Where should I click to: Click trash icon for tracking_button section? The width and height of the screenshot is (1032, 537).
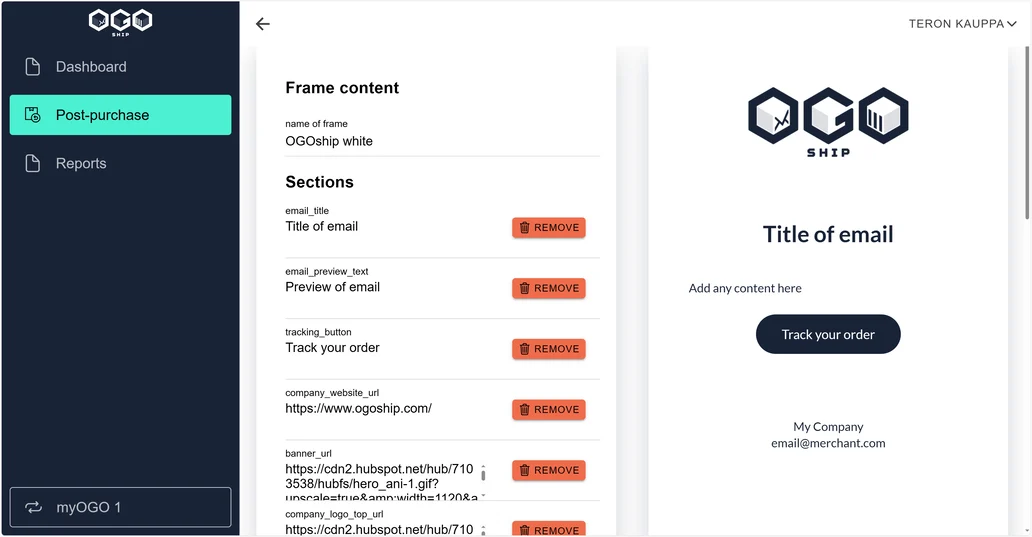coord(525,349)
